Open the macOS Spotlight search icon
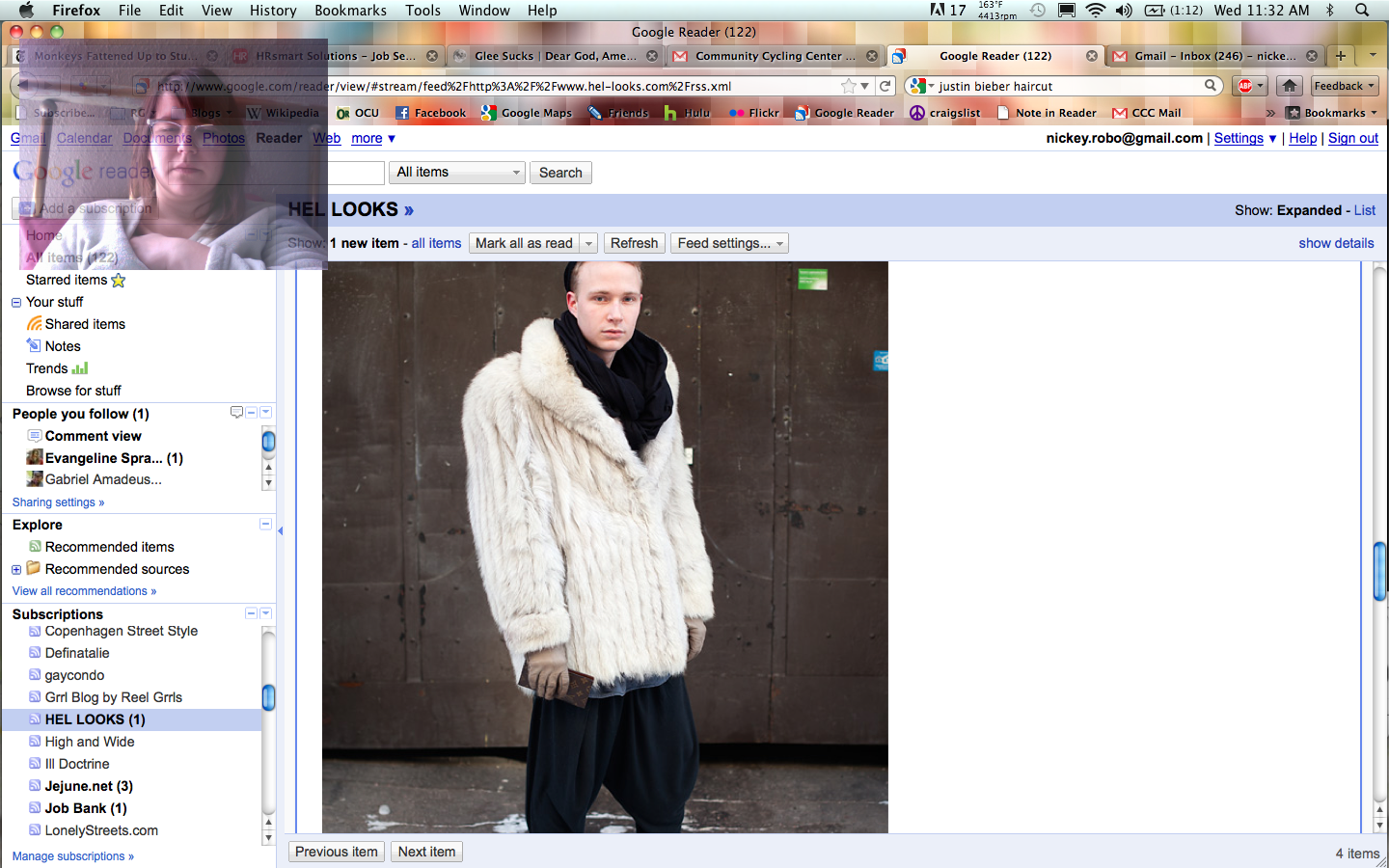This screenshot has width=1389, height=868. [x=1362, y=11]
